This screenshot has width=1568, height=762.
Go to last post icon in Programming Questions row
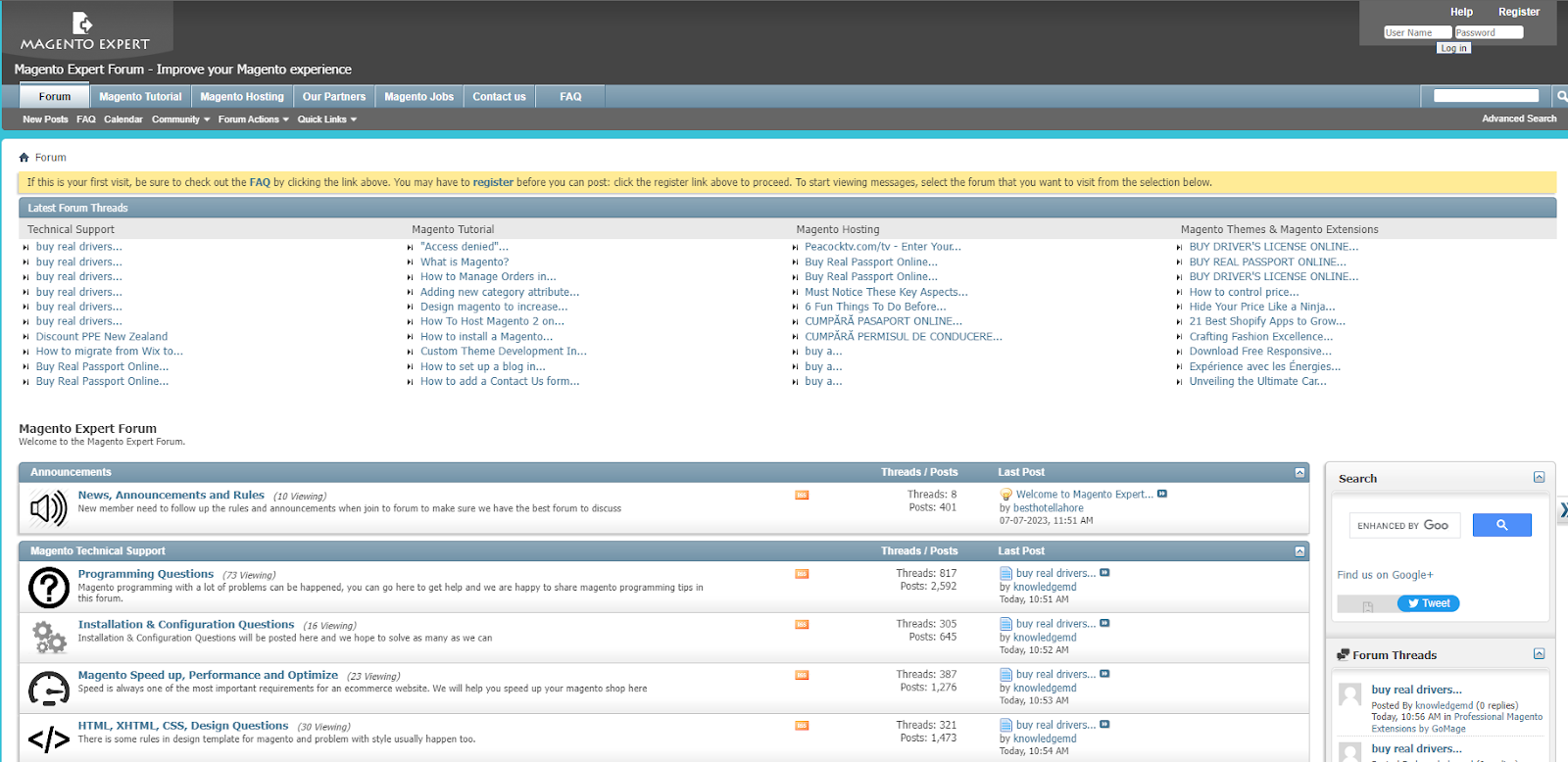pos(1104,573)
